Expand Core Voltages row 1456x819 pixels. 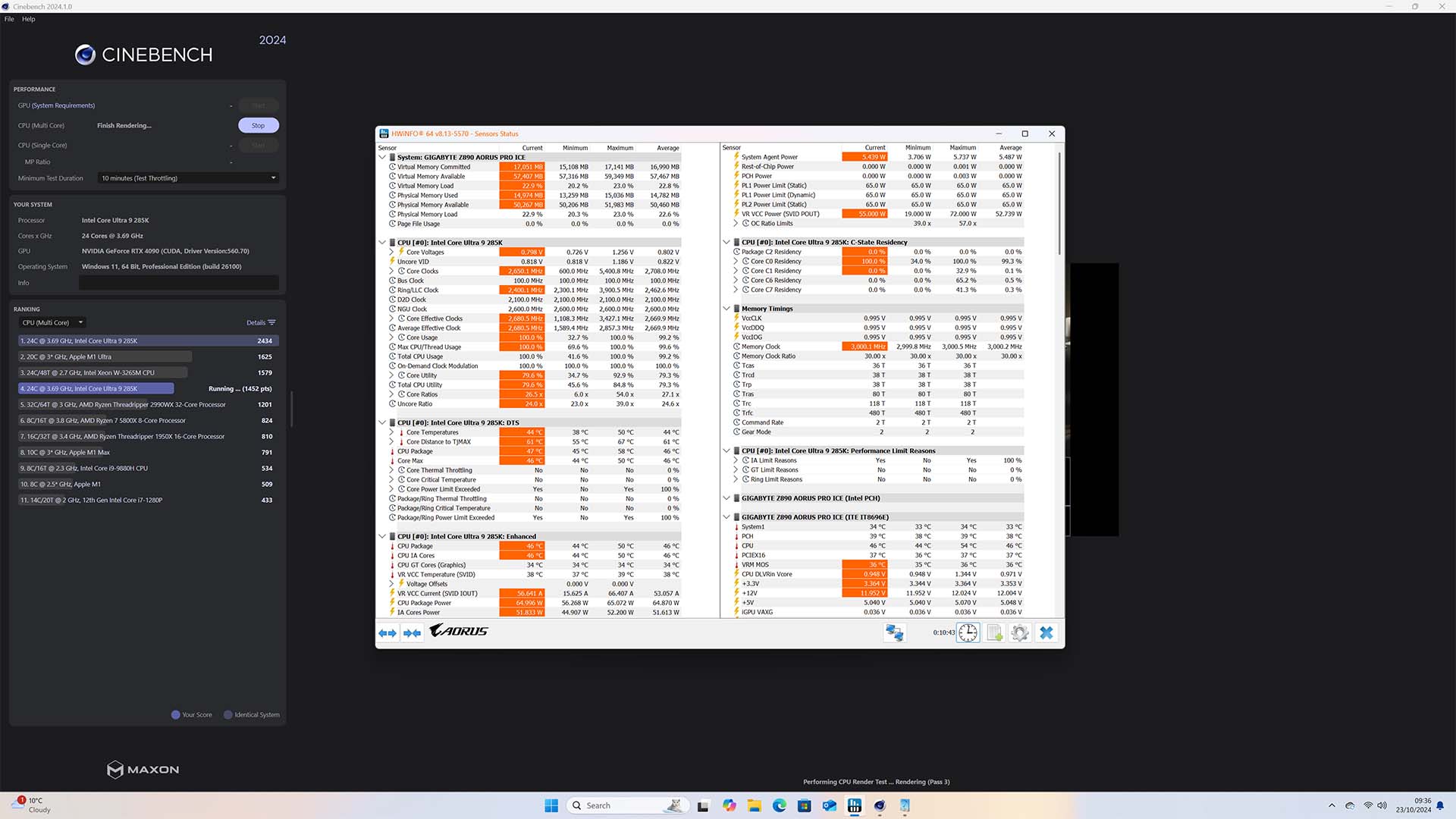click(392, 252)
